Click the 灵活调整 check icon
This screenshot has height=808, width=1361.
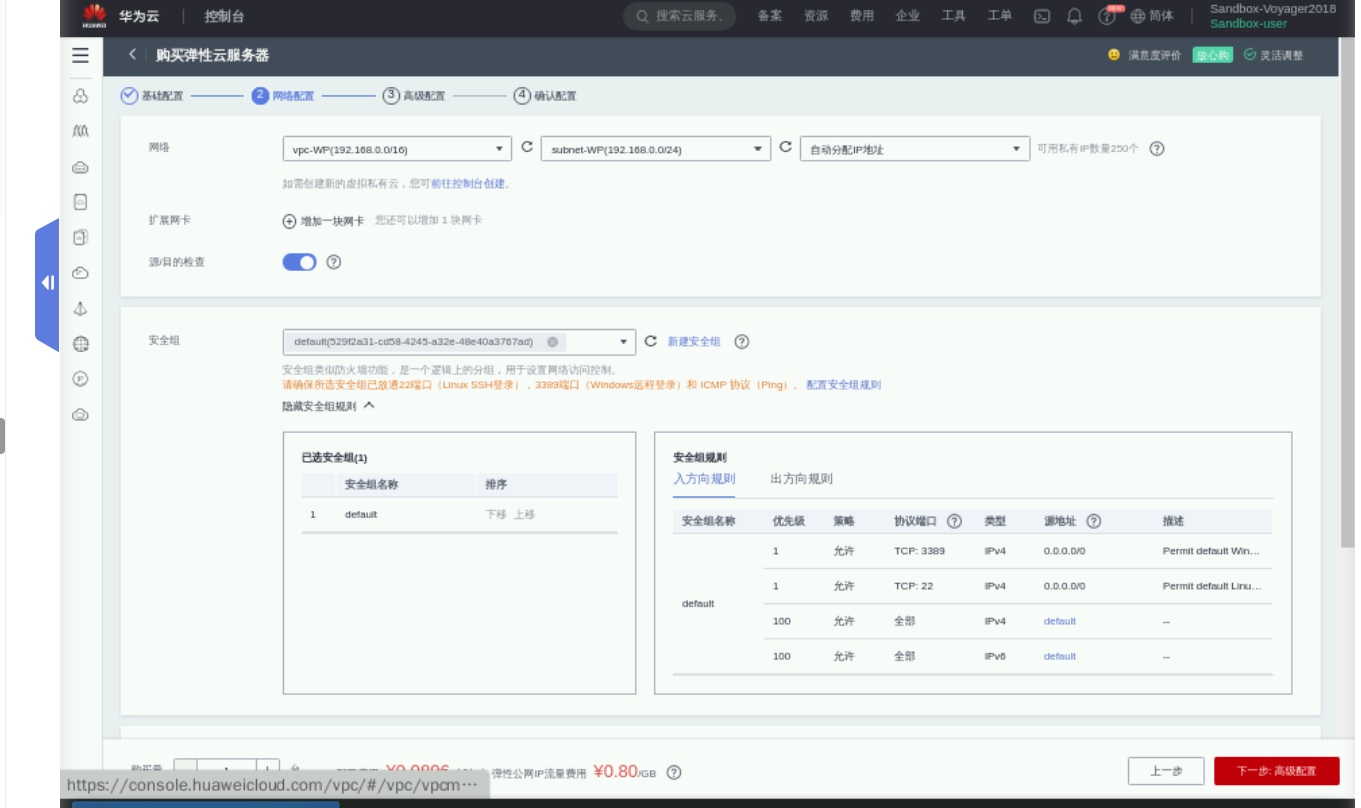coord(1250,55)
